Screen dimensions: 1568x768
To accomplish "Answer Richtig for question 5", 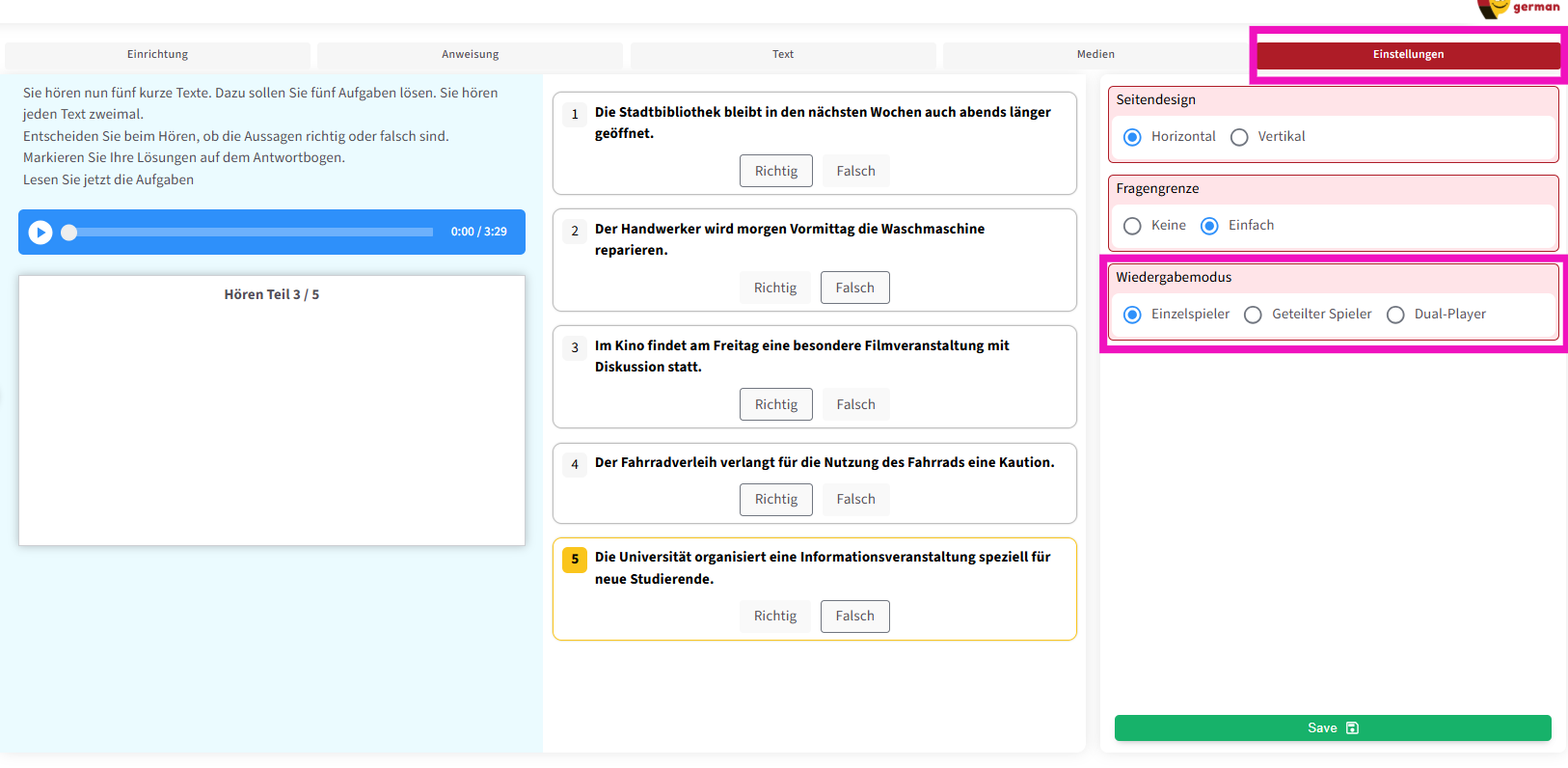I will (775, 617).
